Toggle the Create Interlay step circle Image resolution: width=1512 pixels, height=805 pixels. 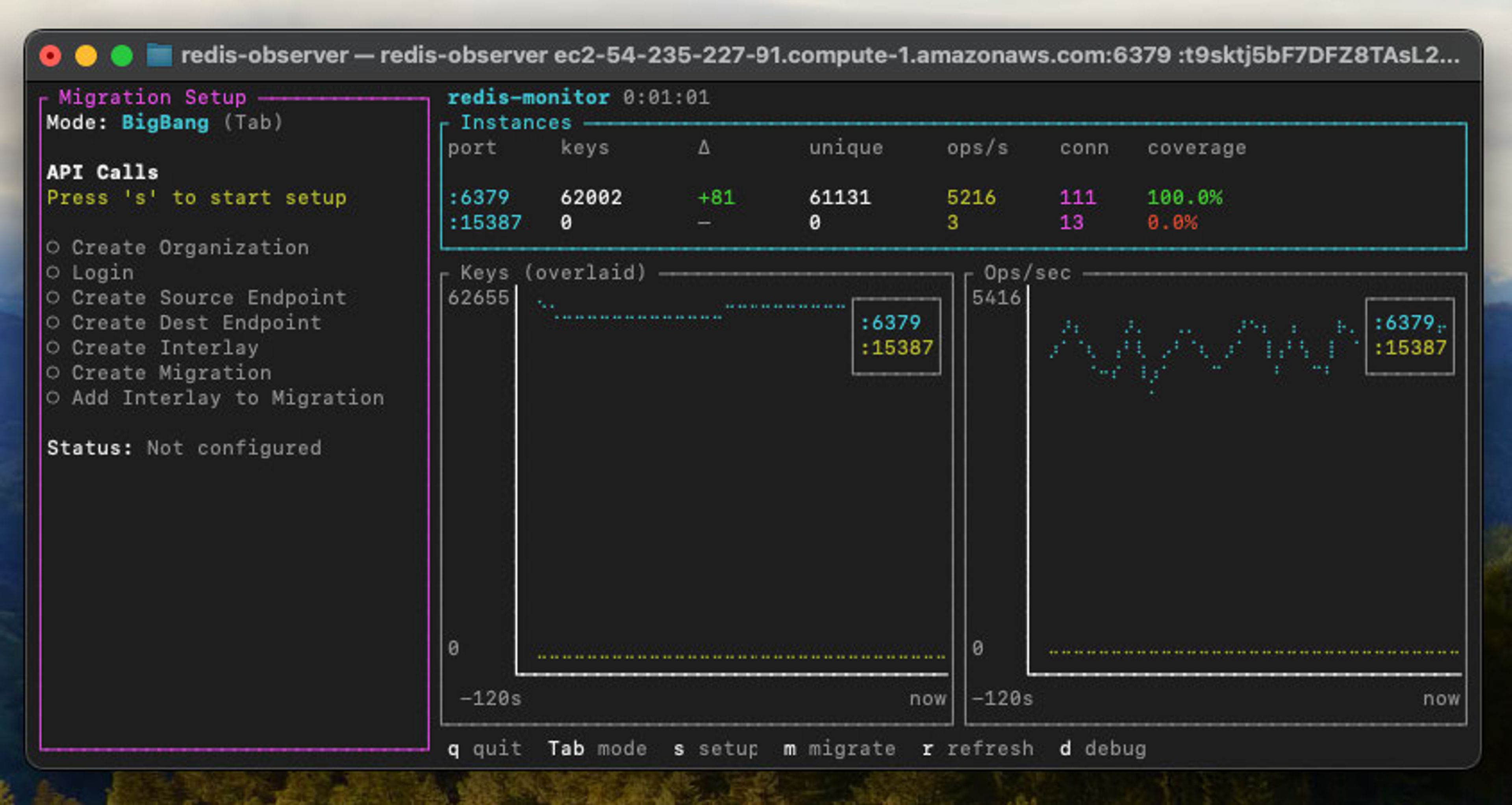click(x=54, y=347)
